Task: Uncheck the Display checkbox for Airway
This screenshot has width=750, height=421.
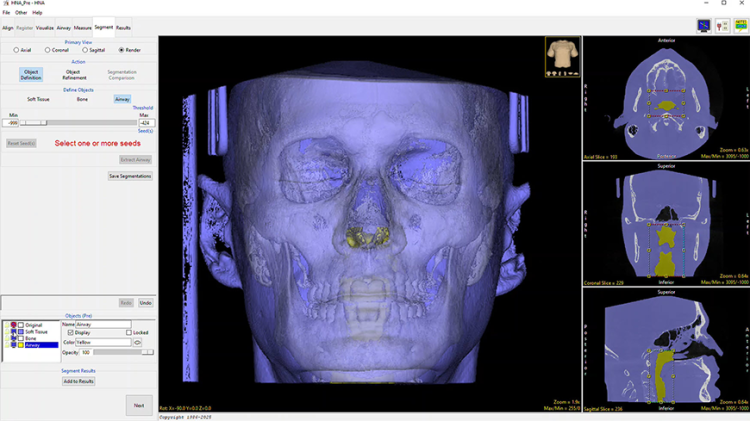Action: pyautogui.click(x=70, y=332)
